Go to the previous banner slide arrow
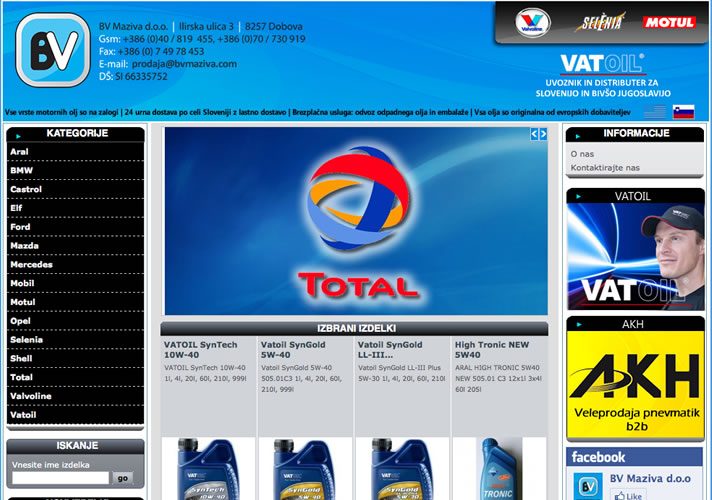Screen dimensions: 712x500 pyautogui.click(x=534, y=134)
